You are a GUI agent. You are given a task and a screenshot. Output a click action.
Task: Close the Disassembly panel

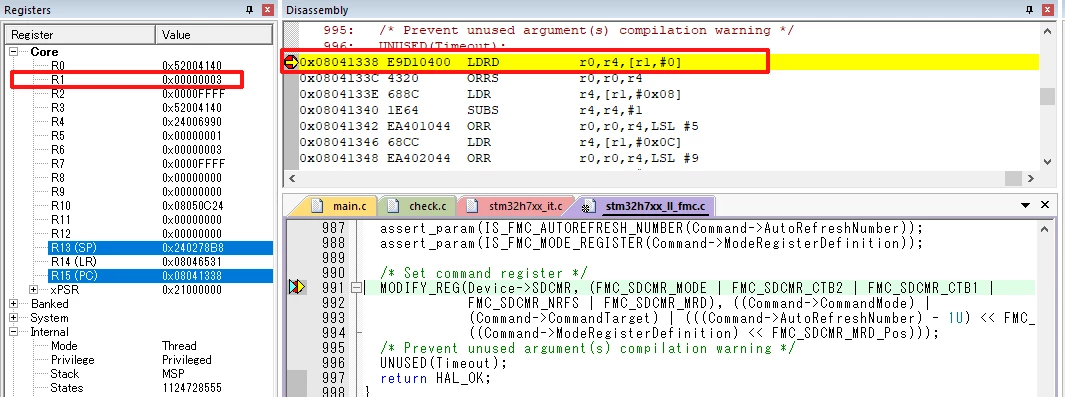click(1049, 10)
